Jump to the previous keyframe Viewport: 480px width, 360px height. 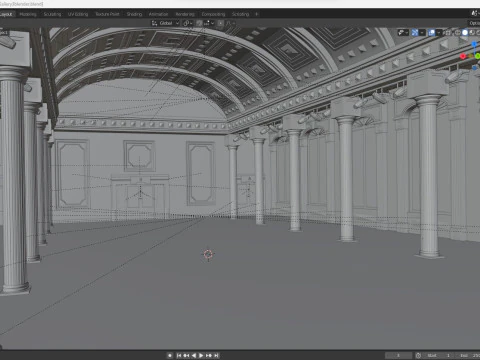click(x=186, y=355)
